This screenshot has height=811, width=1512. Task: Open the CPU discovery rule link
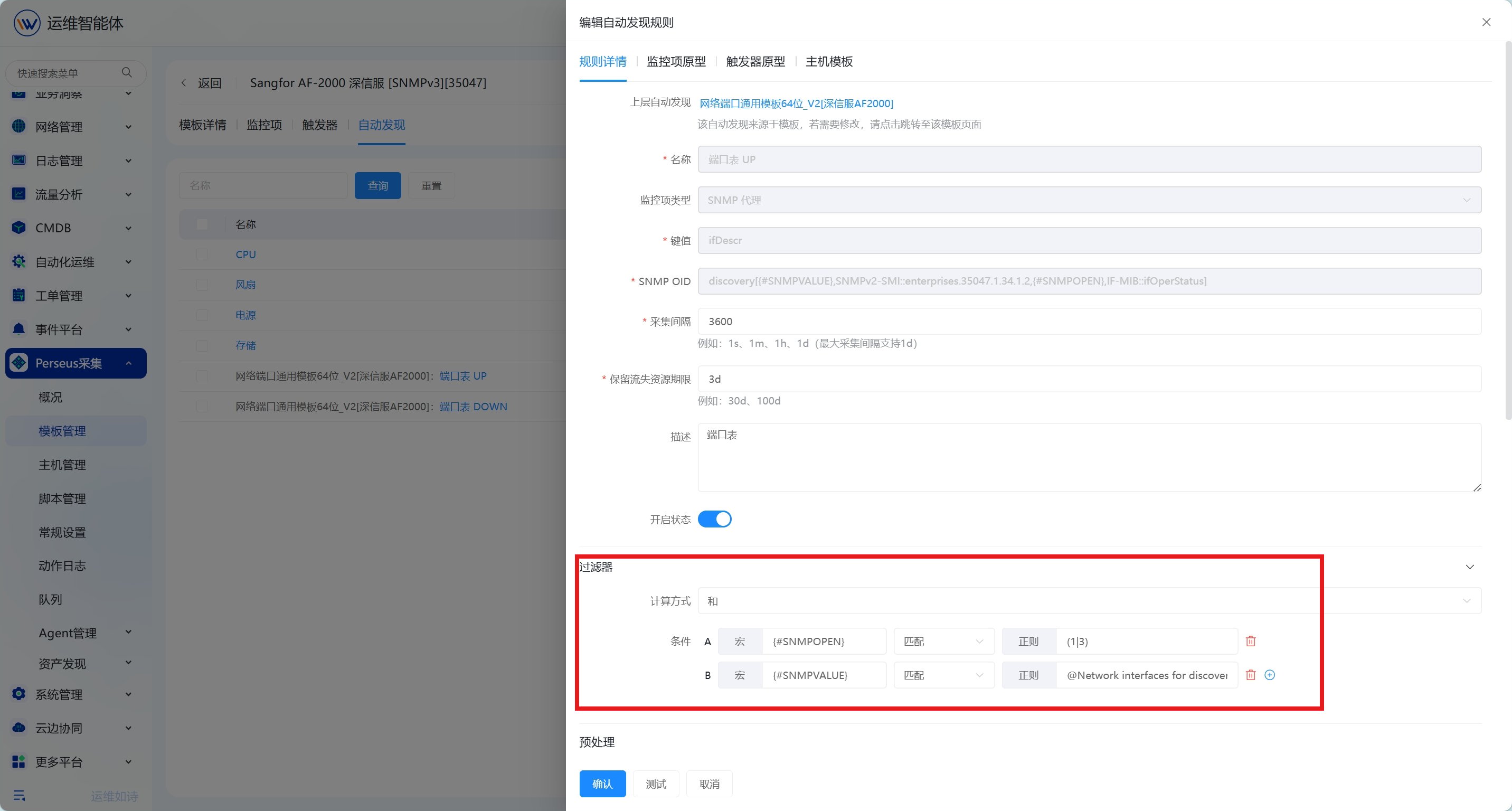point(245,254)
